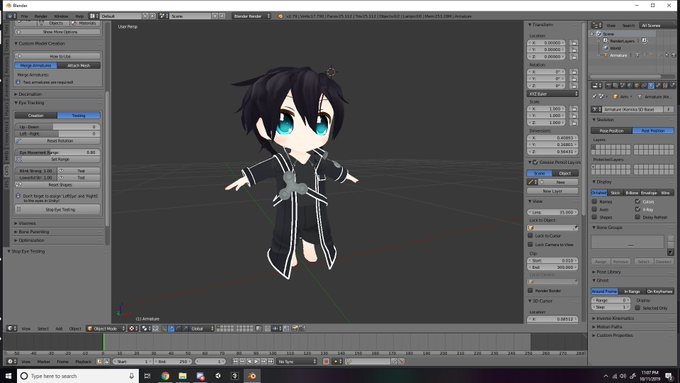
Task: Click the jump to start frame button
Action: pos(235,361)
